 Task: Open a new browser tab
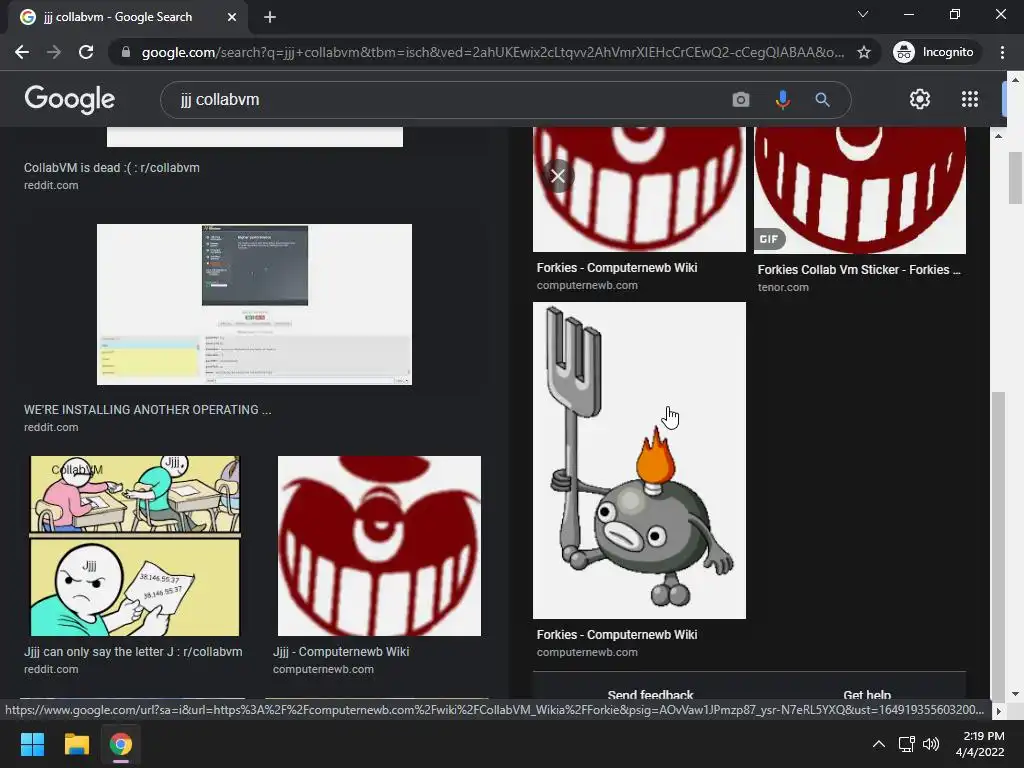pyautogui.click(x=270, y=17)
